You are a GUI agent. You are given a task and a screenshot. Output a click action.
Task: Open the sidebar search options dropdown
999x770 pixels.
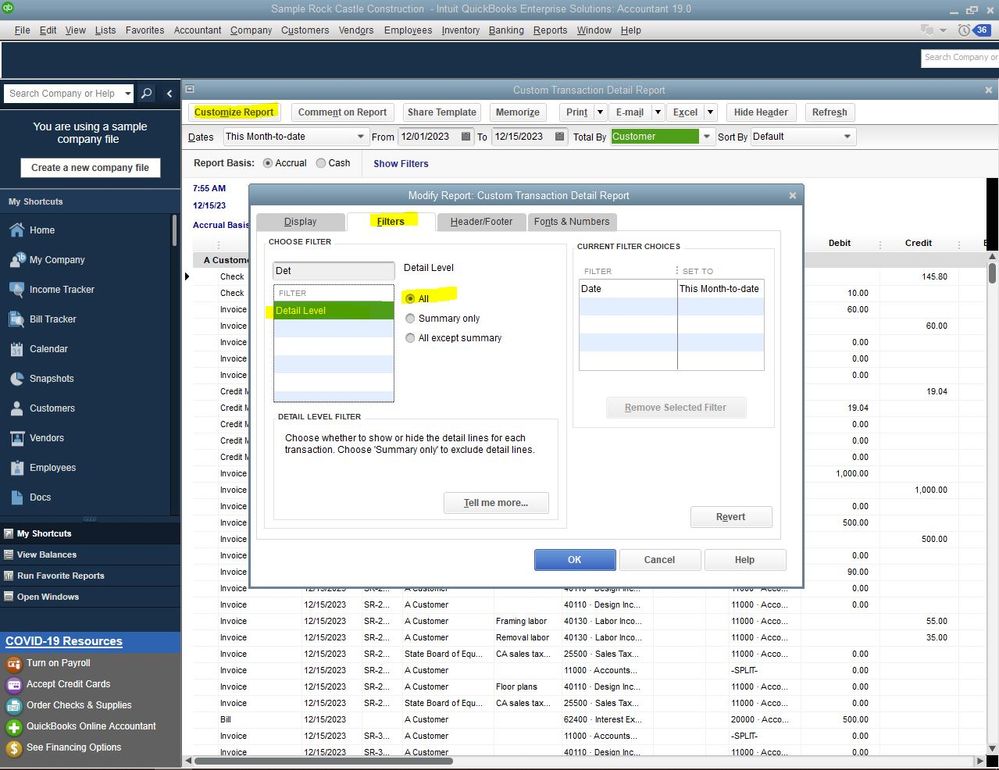[127, 94]
